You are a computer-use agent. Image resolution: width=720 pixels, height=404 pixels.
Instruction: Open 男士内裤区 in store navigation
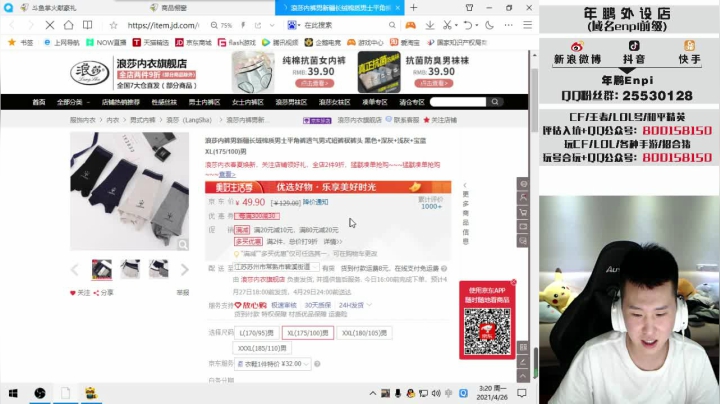[204, 102]
